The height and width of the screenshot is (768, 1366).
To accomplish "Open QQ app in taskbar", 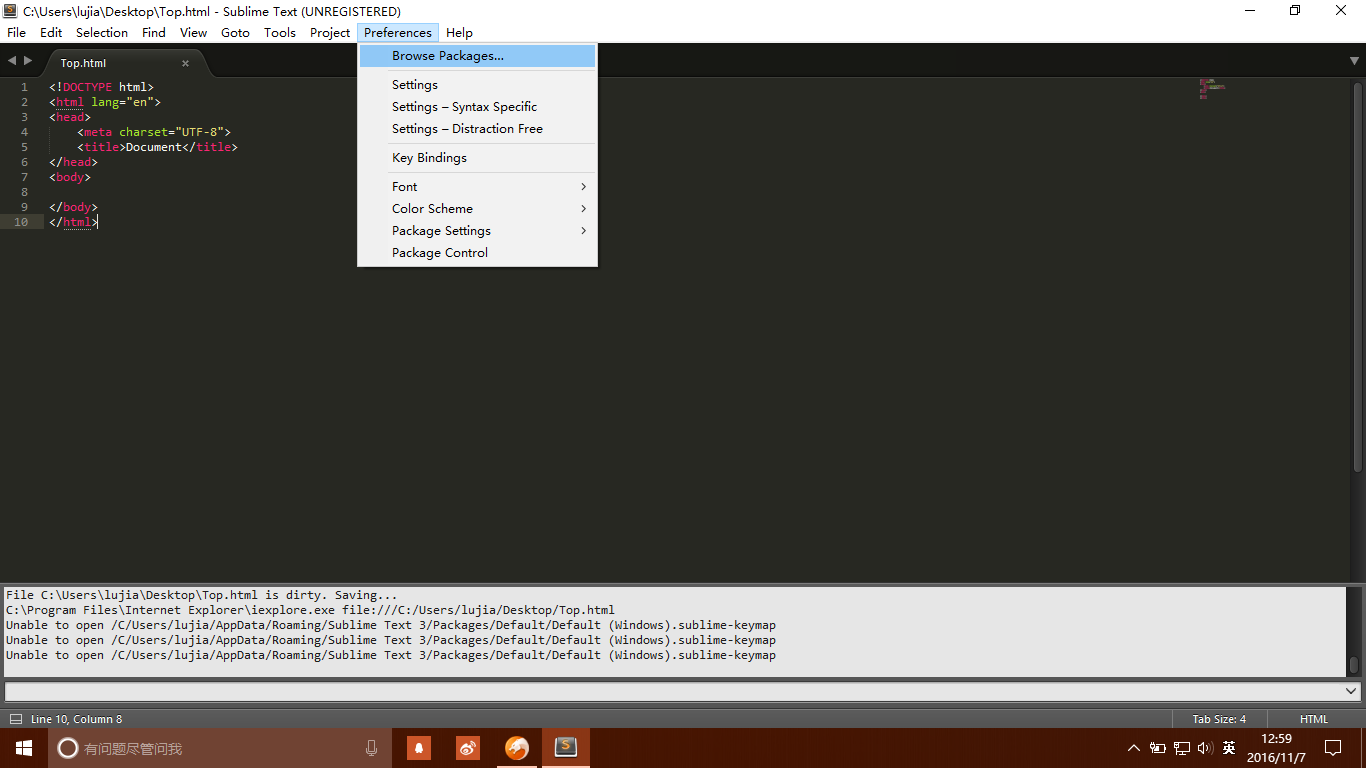I will pyautogui.click(x=419, y=748).
